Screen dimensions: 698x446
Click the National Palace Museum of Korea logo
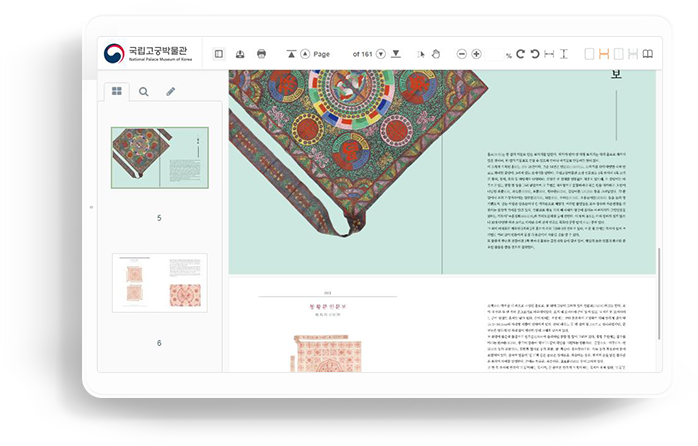point(147,53)
